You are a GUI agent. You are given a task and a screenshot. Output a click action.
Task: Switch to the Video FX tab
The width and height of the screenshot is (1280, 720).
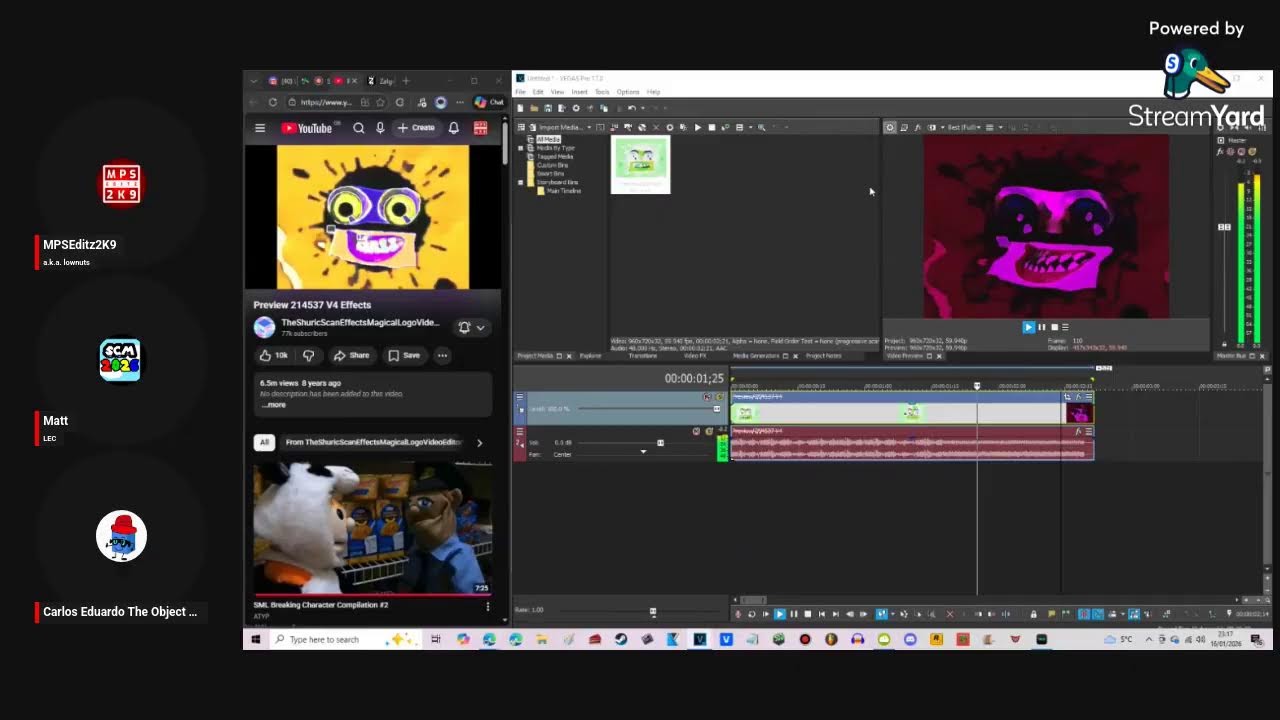click(695, 356)
